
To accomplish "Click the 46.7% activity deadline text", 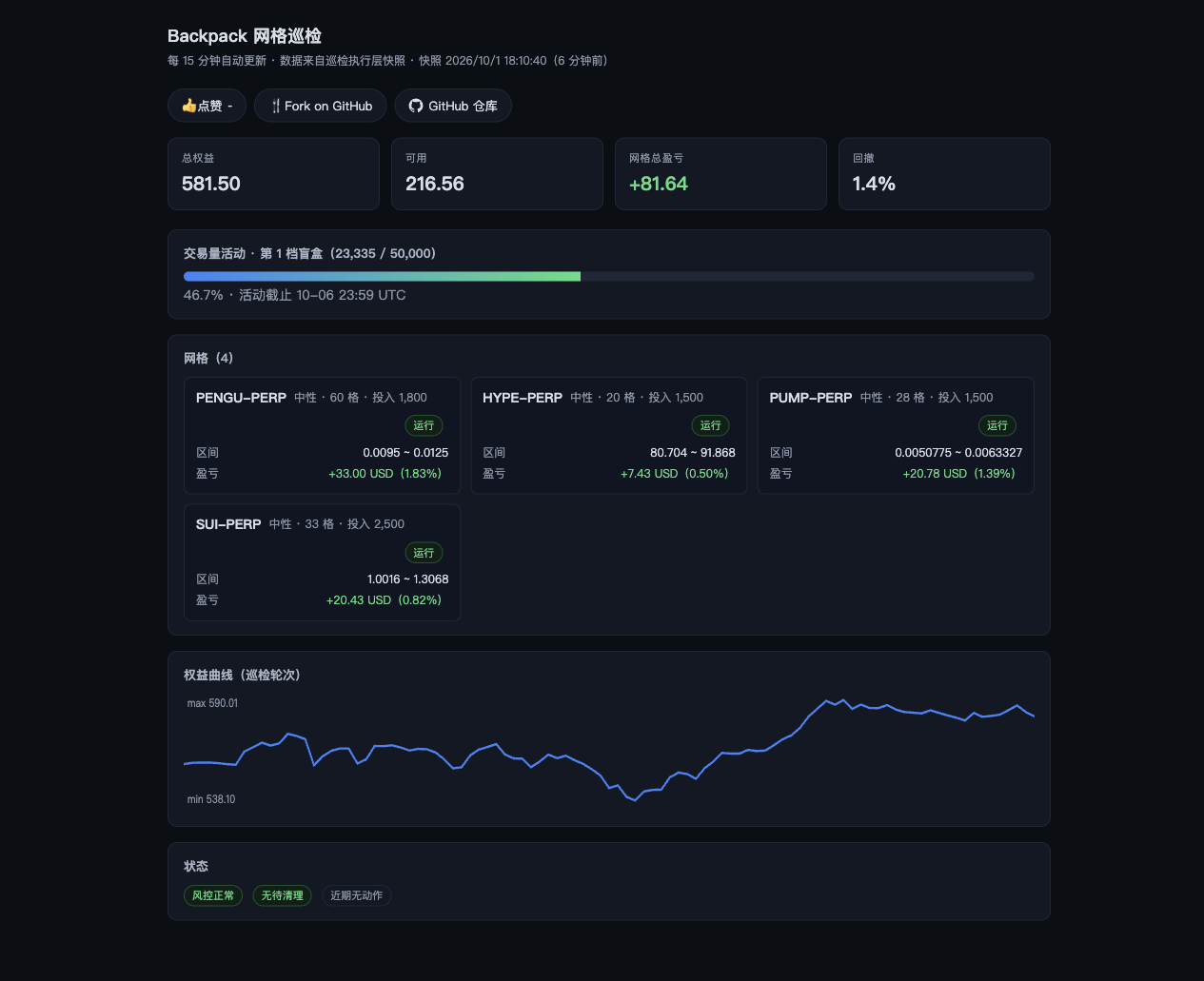I will coord(295,295).
